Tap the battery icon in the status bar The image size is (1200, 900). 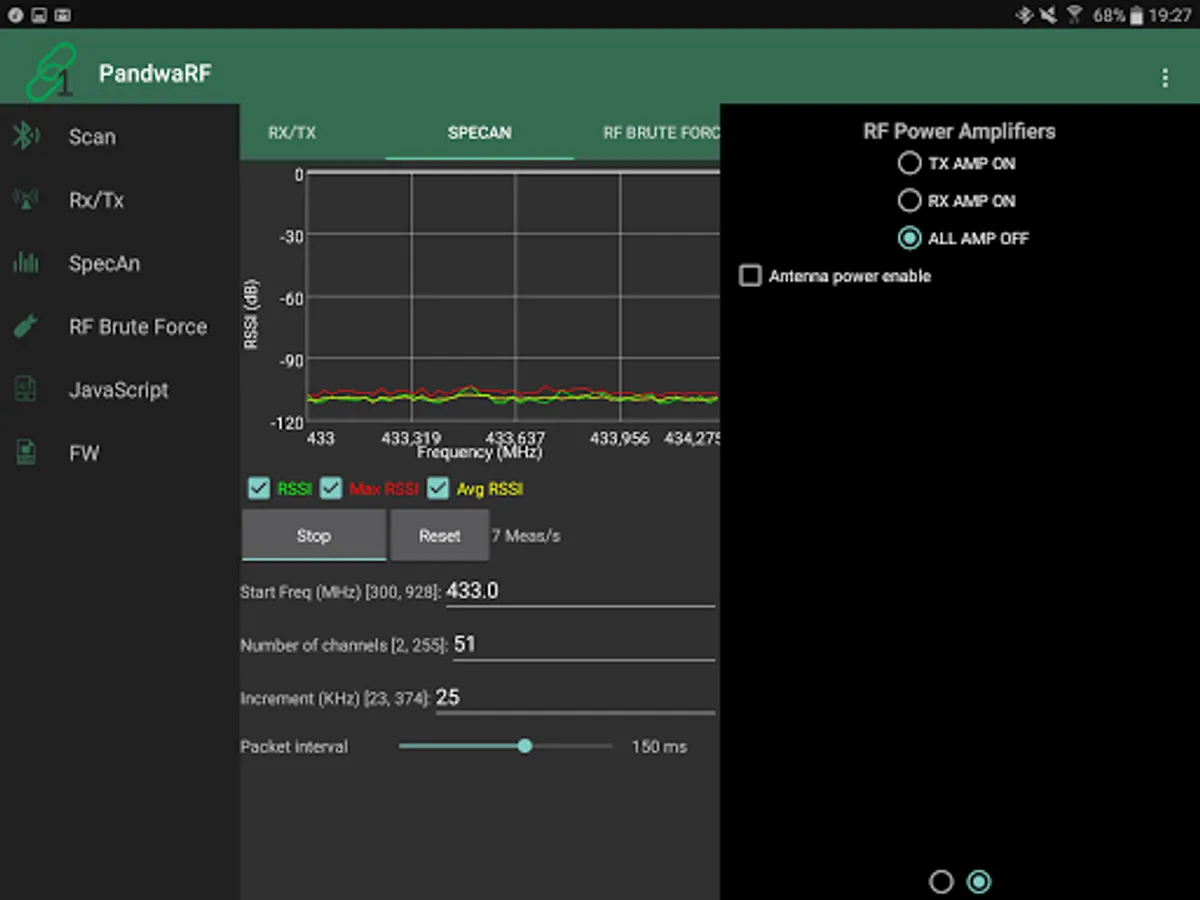click(x=1138, y=15)
